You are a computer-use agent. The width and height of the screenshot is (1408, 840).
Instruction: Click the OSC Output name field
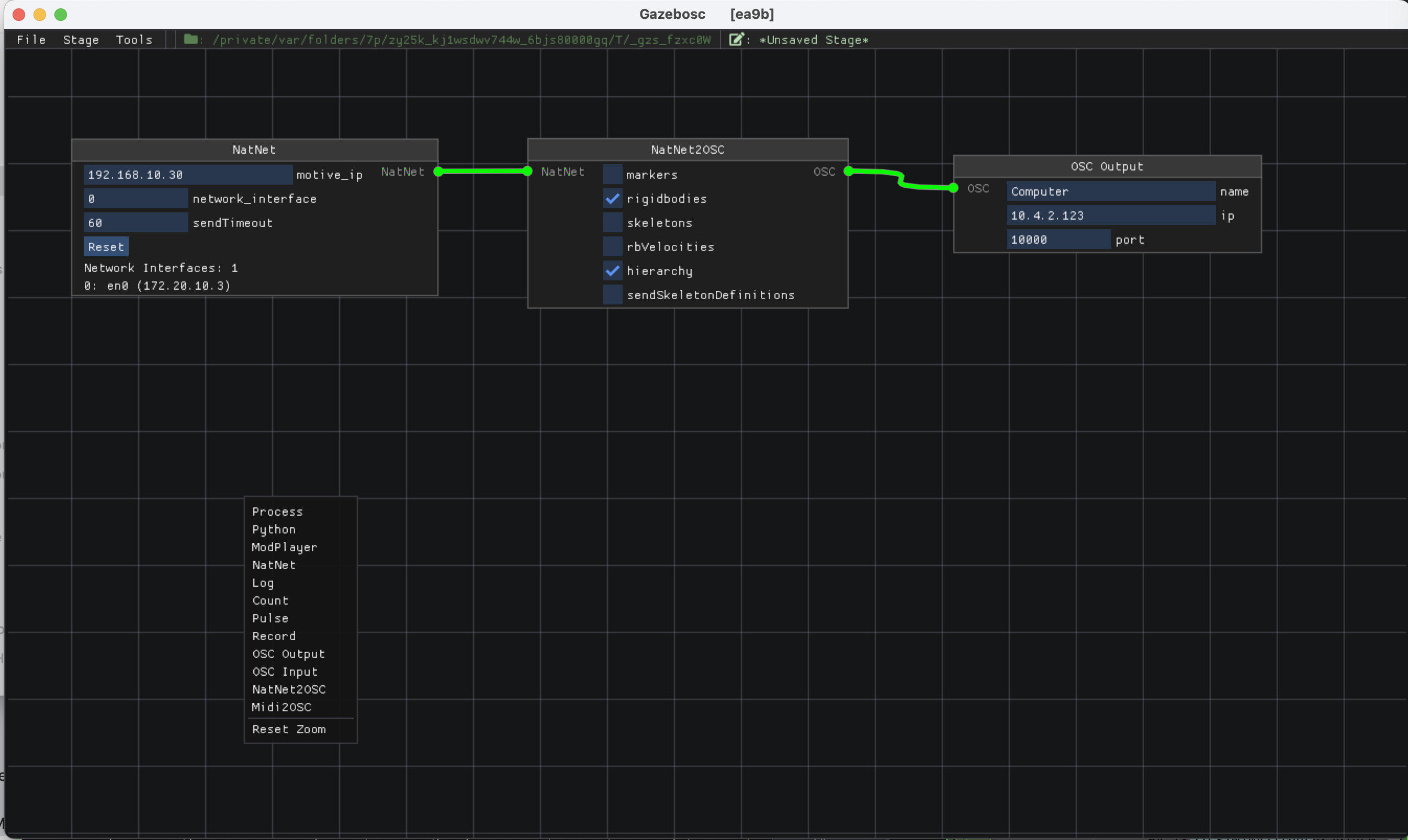pos(1111,191)
